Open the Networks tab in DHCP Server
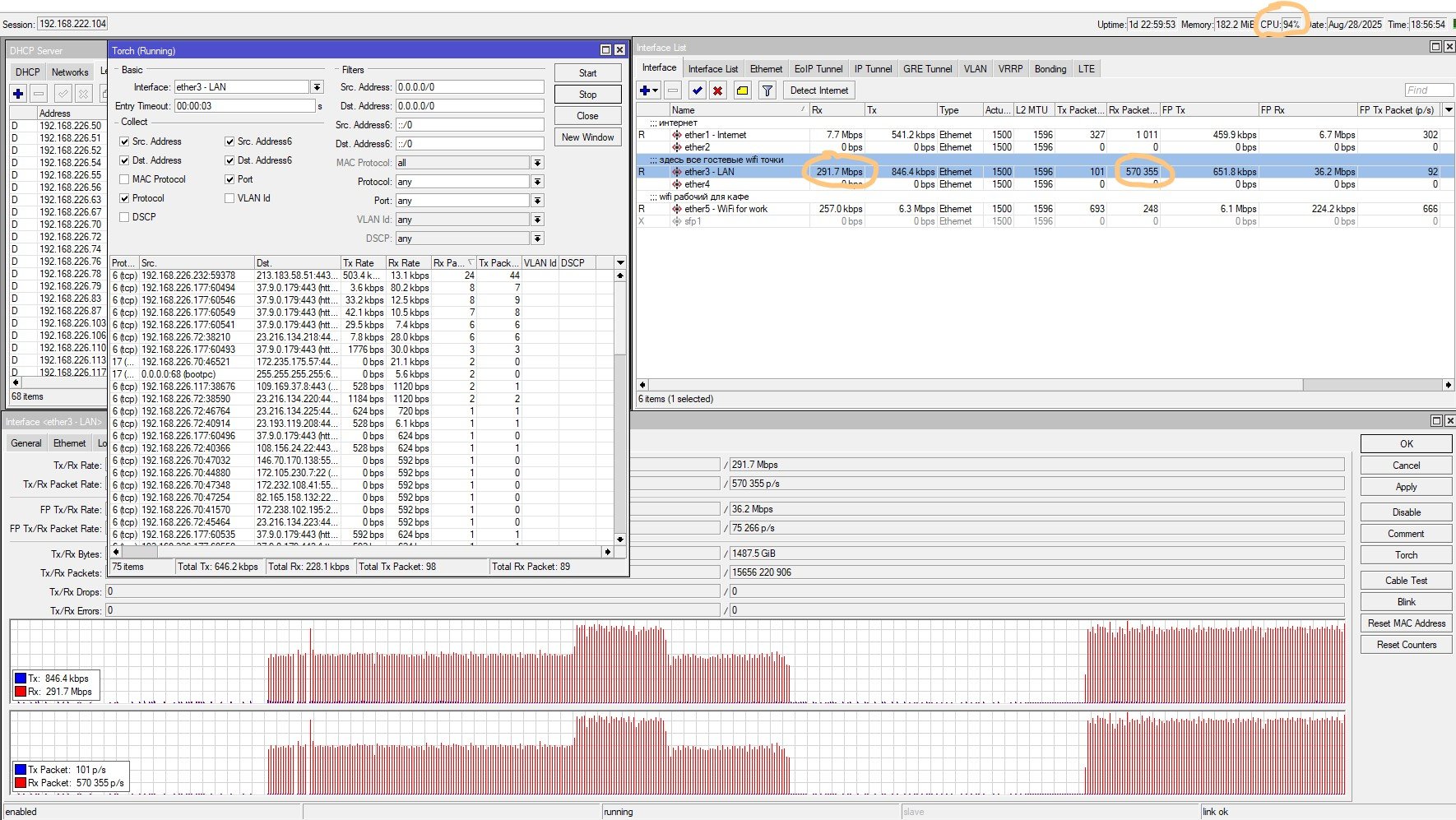This screenshot has height=820, width=1456. [x=70, y=72]
